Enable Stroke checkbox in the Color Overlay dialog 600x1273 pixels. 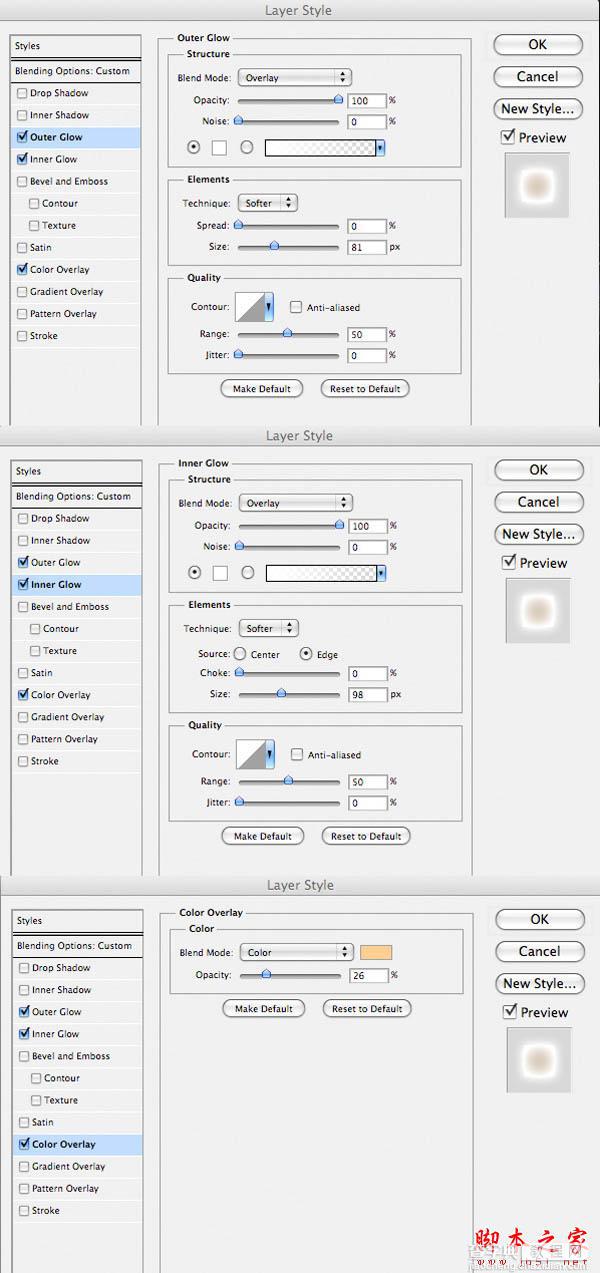click(24, 1210)
